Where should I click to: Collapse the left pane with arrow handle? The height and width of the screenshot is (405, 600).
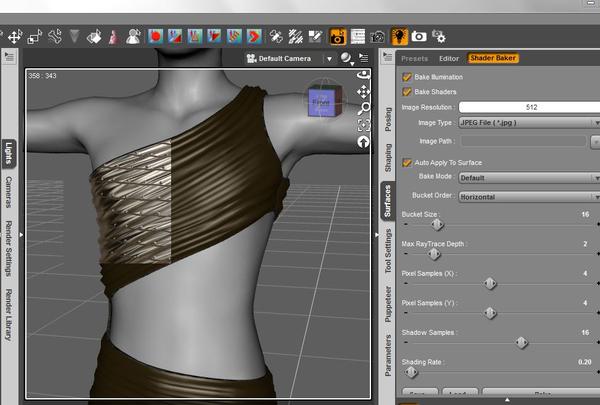tap(21, 234)
